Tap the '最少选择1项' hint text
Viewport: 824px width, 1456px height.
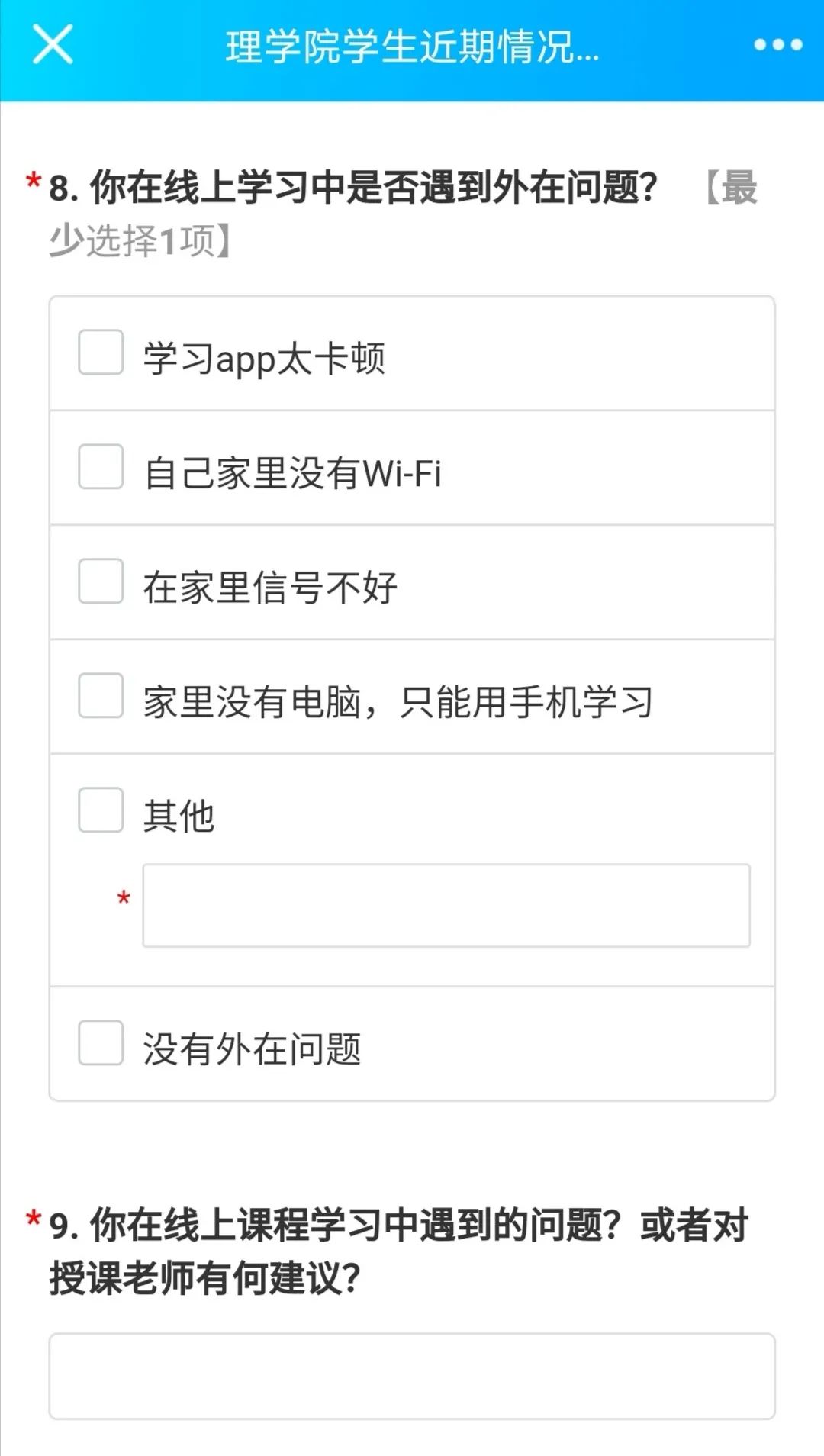[x=141, y=241]
